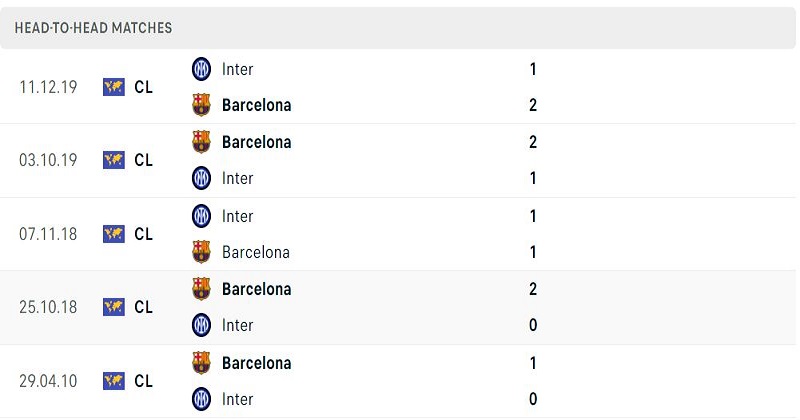Click Inter crest in 29.04.10 match
This screenshot has height=420, width=800.
(x=201, y=399)
